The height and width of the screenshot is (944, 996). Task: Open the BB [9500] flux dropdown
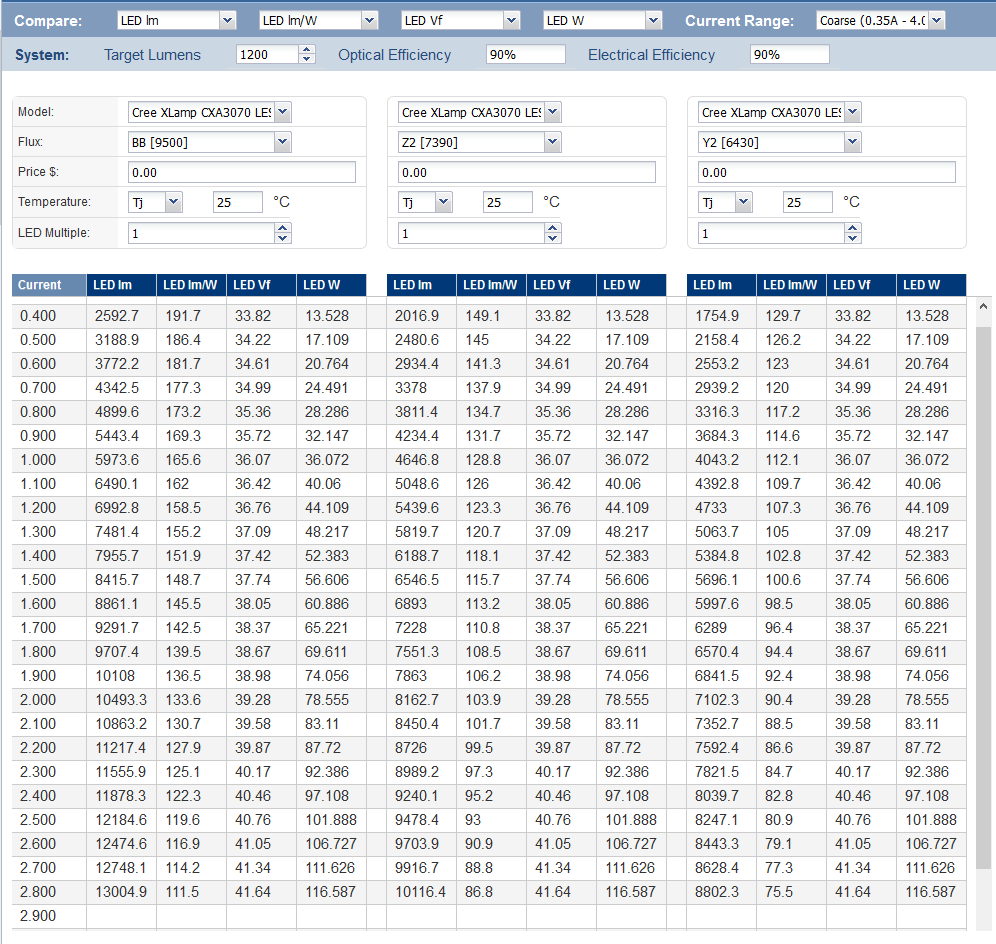point(283,142)
